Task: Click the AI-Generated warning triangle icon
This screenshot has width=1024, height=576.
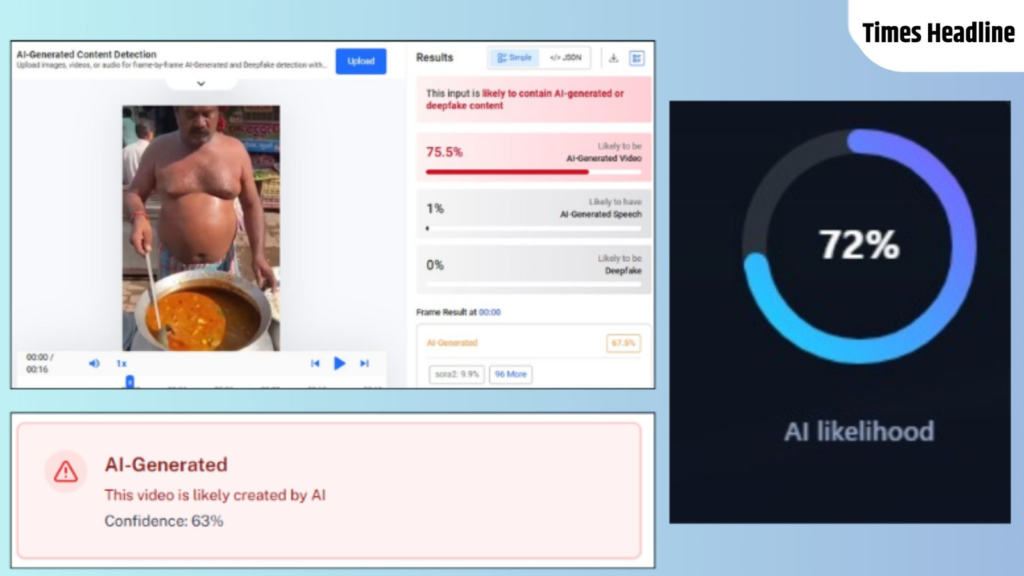Action: [x=66, y=471]
